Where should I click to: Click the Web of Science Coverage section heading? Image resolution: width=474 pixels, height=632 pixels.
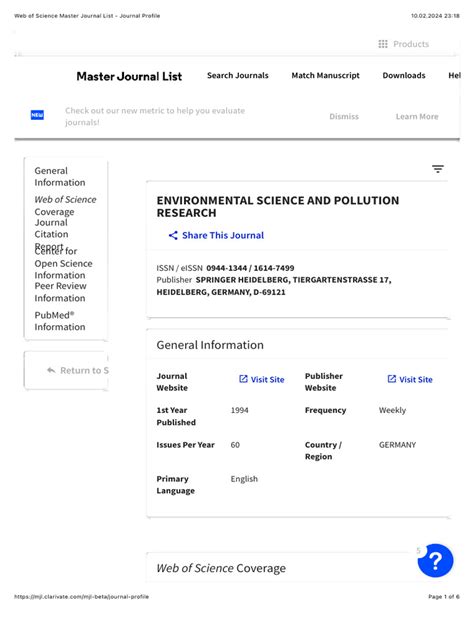pyautogui.click(x=221, y=568)
